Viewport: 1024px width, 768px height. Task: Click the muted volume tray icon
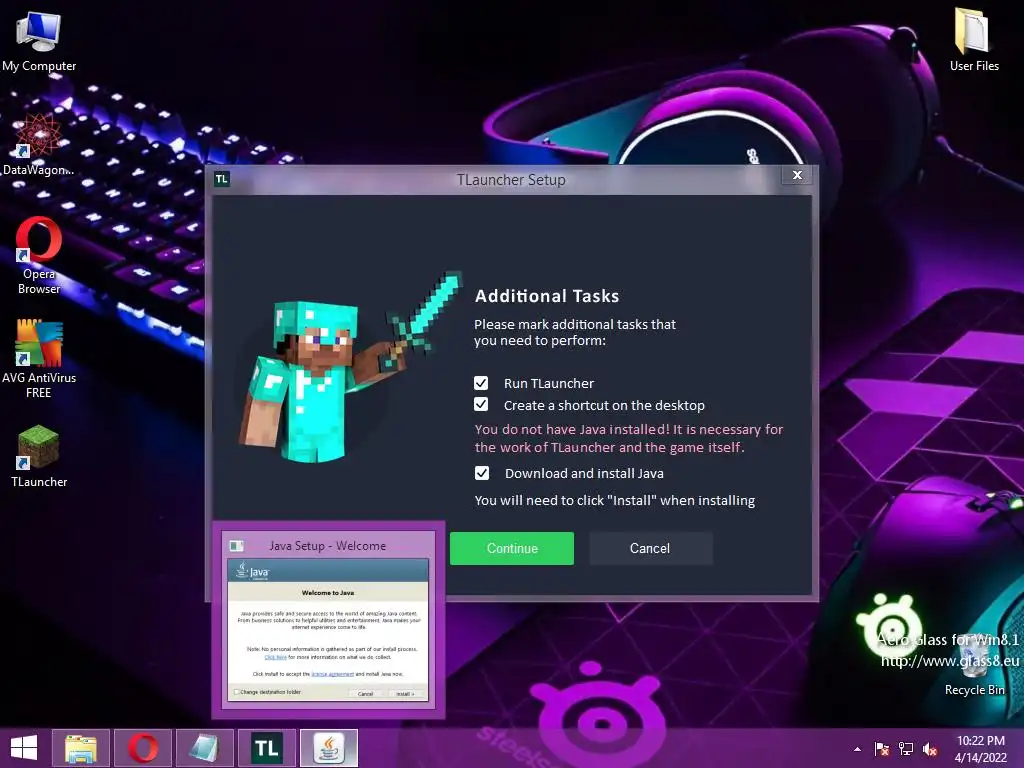click(930, 749)
